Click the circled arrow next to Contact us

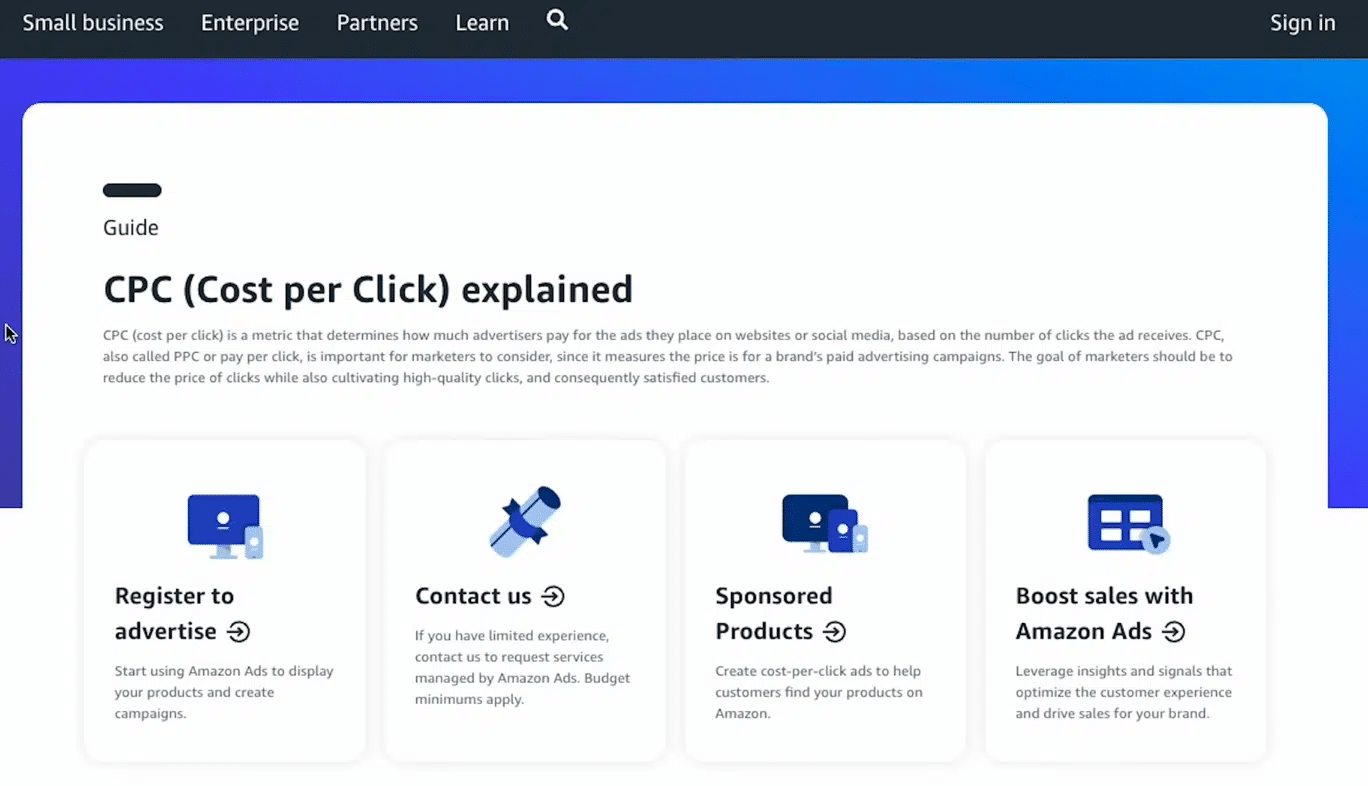[x=553, y=597]
